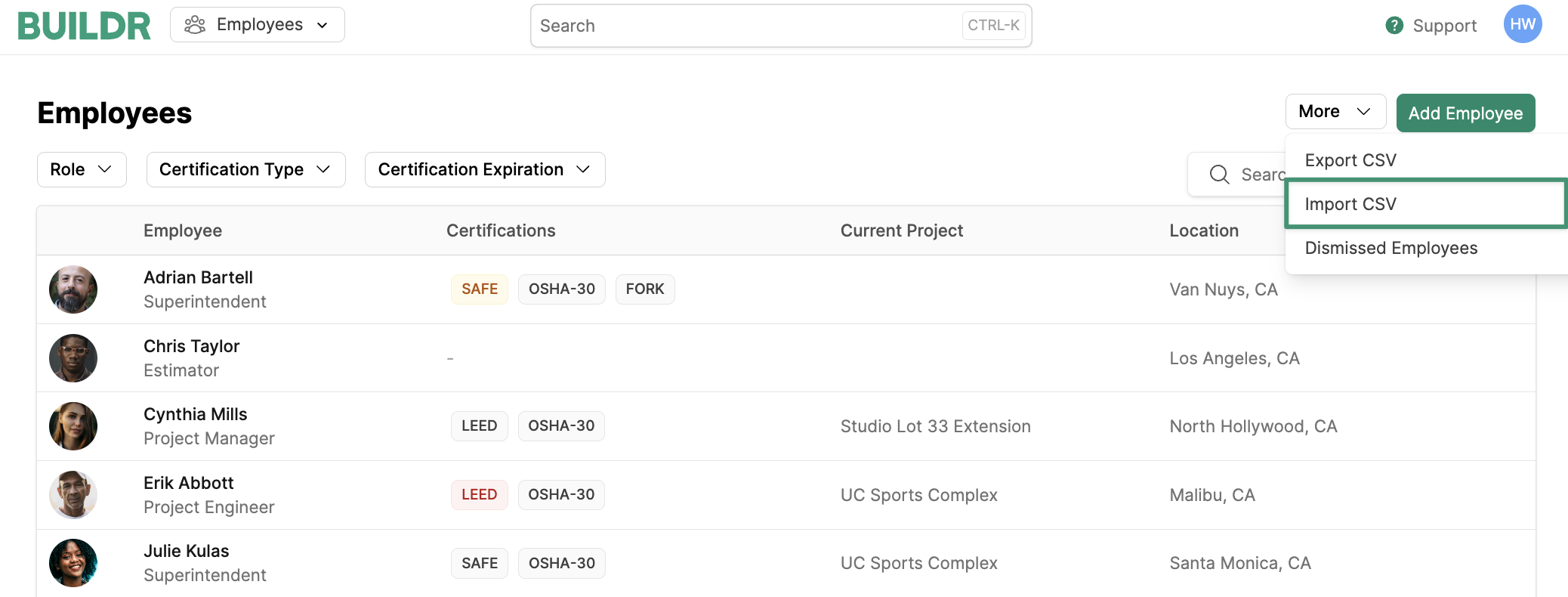
Task: Click the Support question mark icon
Action: point(1394,26)
